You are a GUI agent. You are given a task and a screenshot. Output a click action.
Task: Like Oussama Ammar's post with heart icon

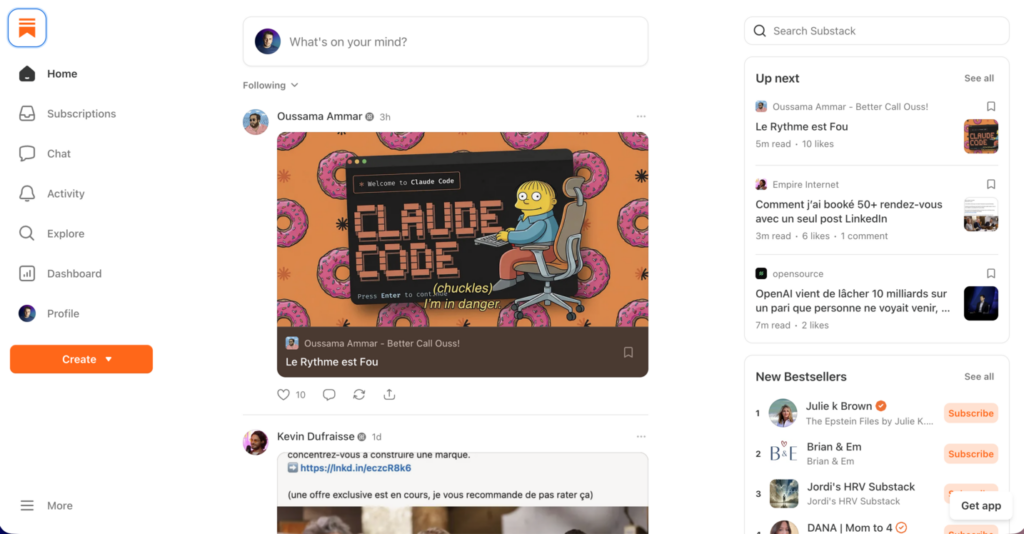pyautogui.click(x=283, y=394)
